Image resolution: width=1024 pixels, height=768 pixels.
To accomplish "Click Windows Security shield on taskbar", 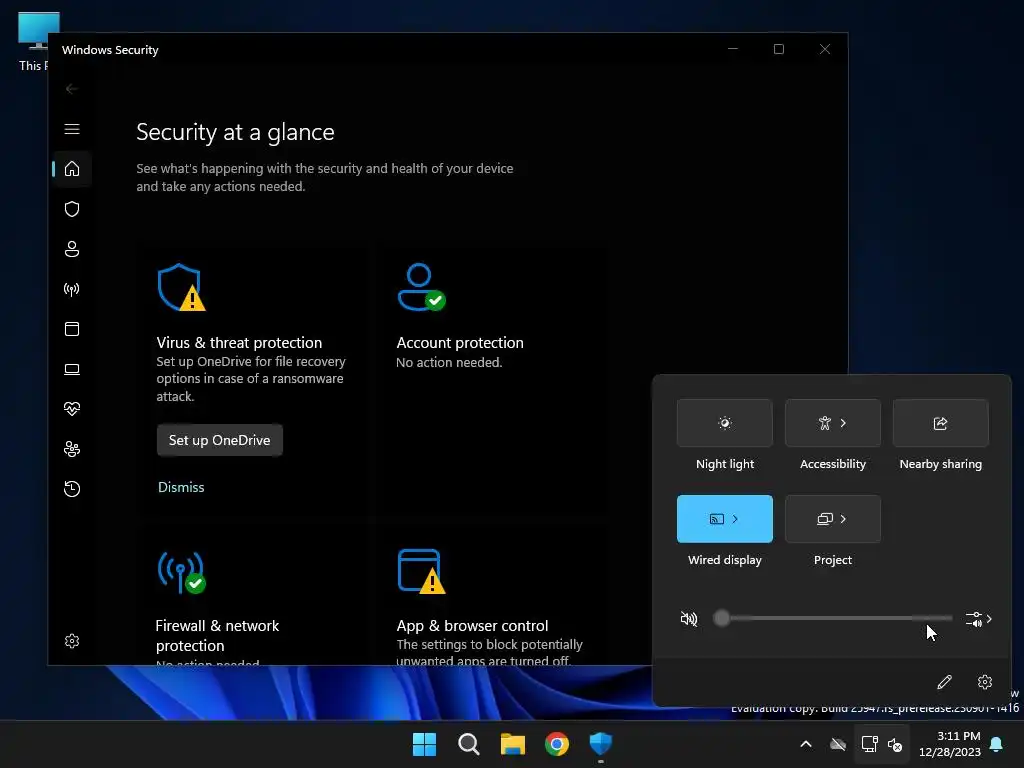I will tap(601, 744).
